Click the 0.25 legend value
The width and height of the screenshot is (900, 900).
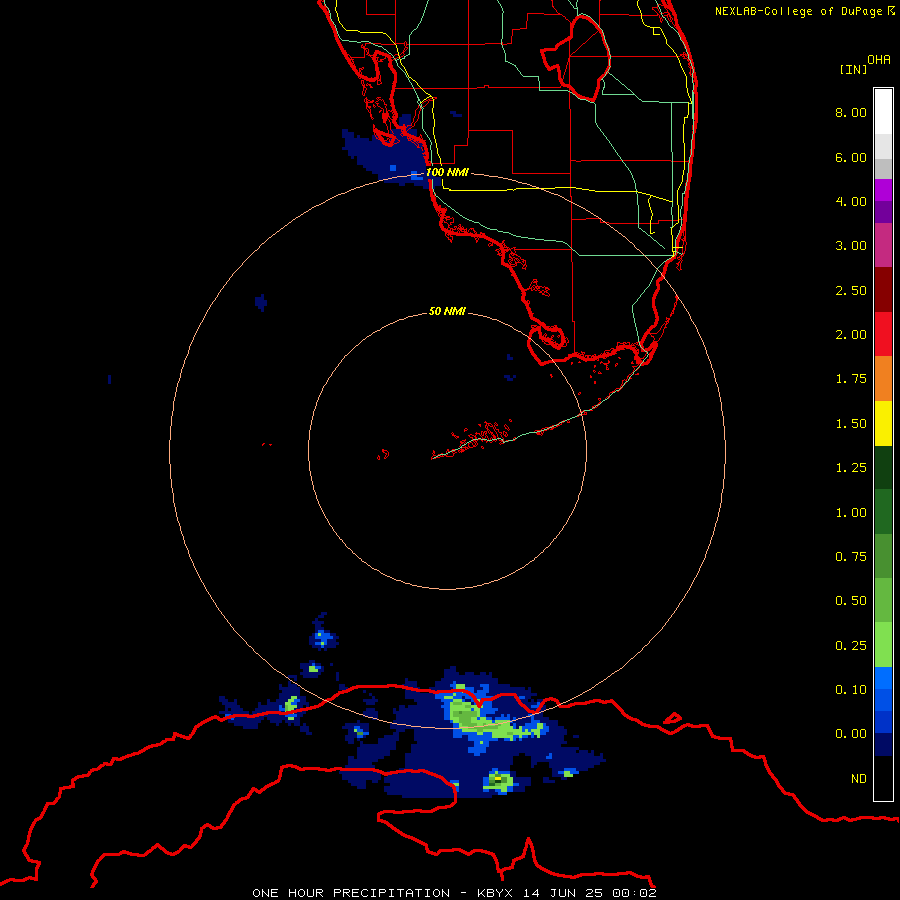coord(851,646)
